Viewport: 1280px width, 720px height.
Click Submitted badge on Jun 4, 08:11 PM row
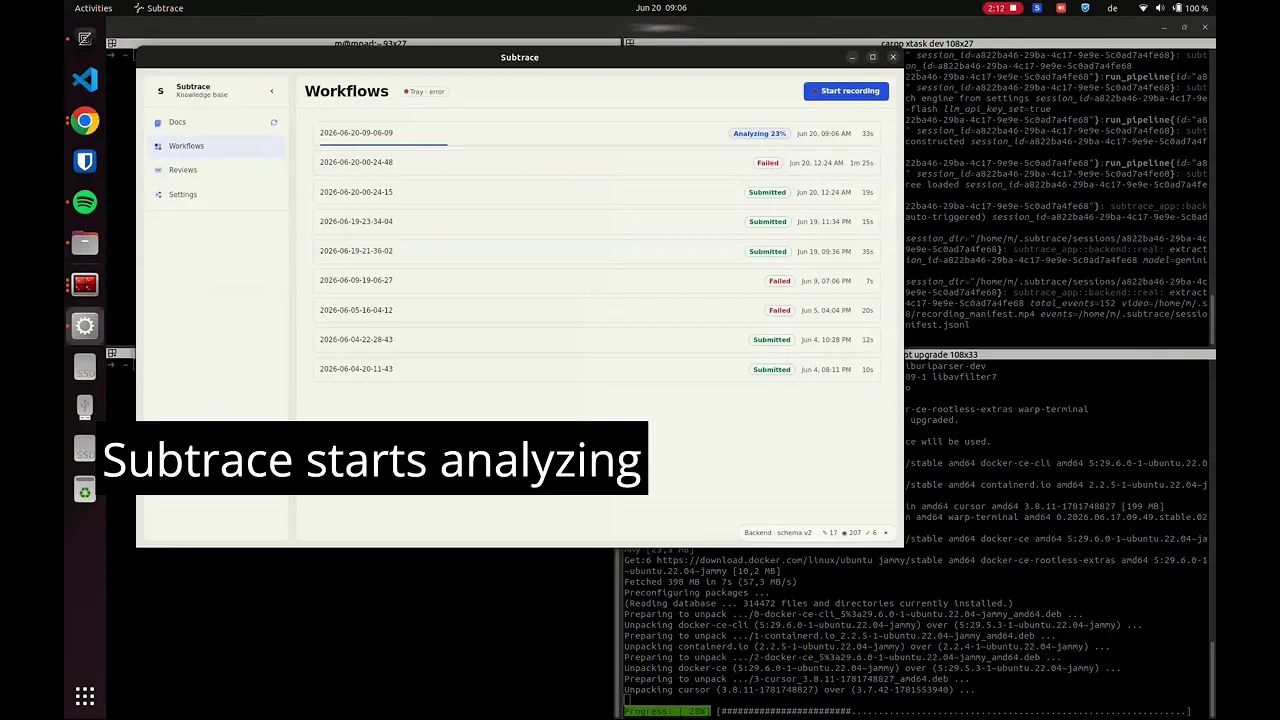pos(772,370)
